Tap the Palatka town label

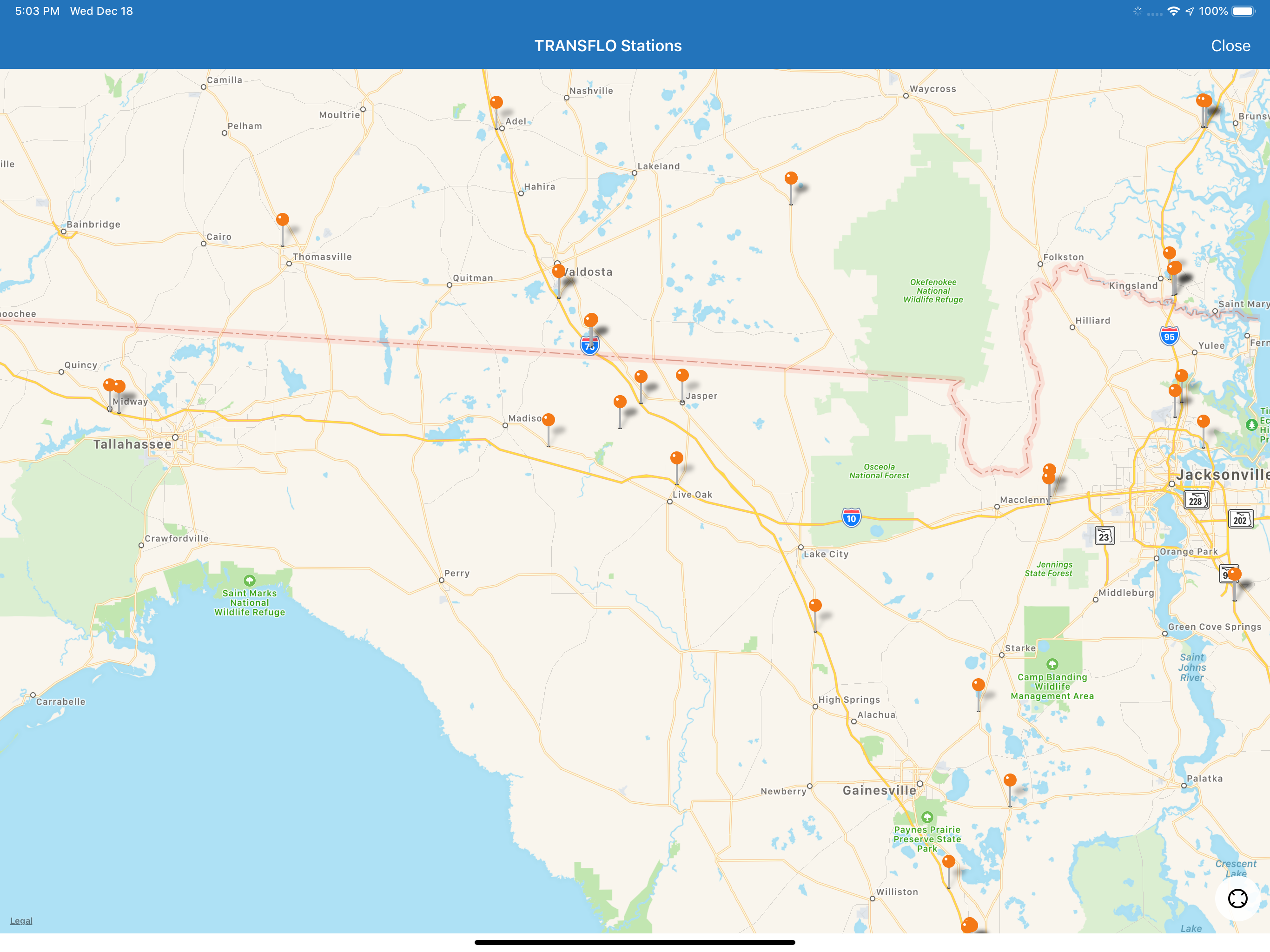(1204, 779)
